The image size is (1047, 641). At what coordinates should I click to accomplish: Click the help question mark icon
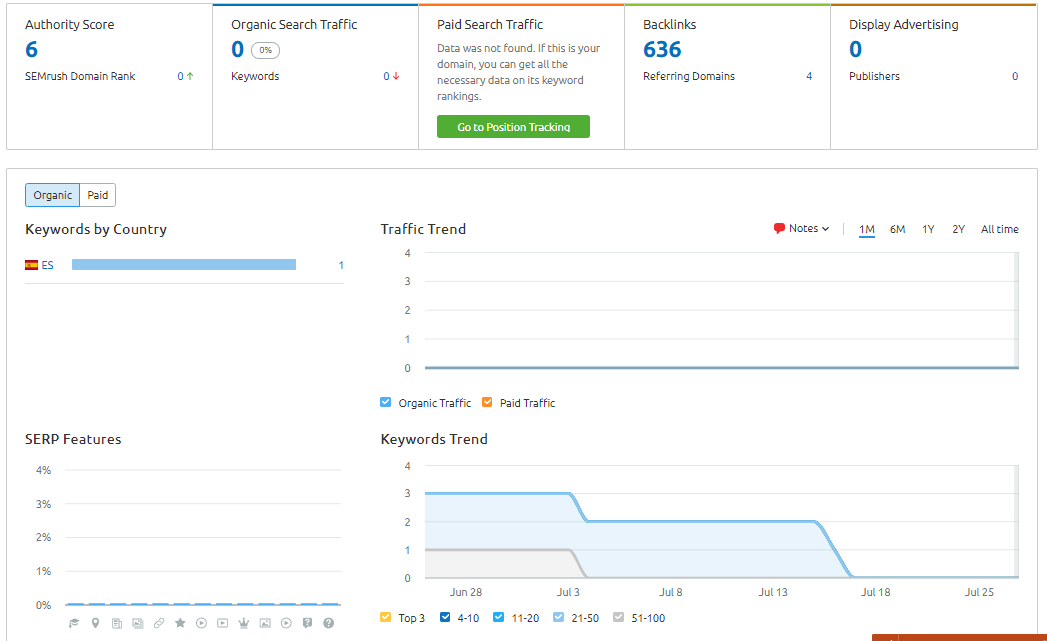click(327, 622)
